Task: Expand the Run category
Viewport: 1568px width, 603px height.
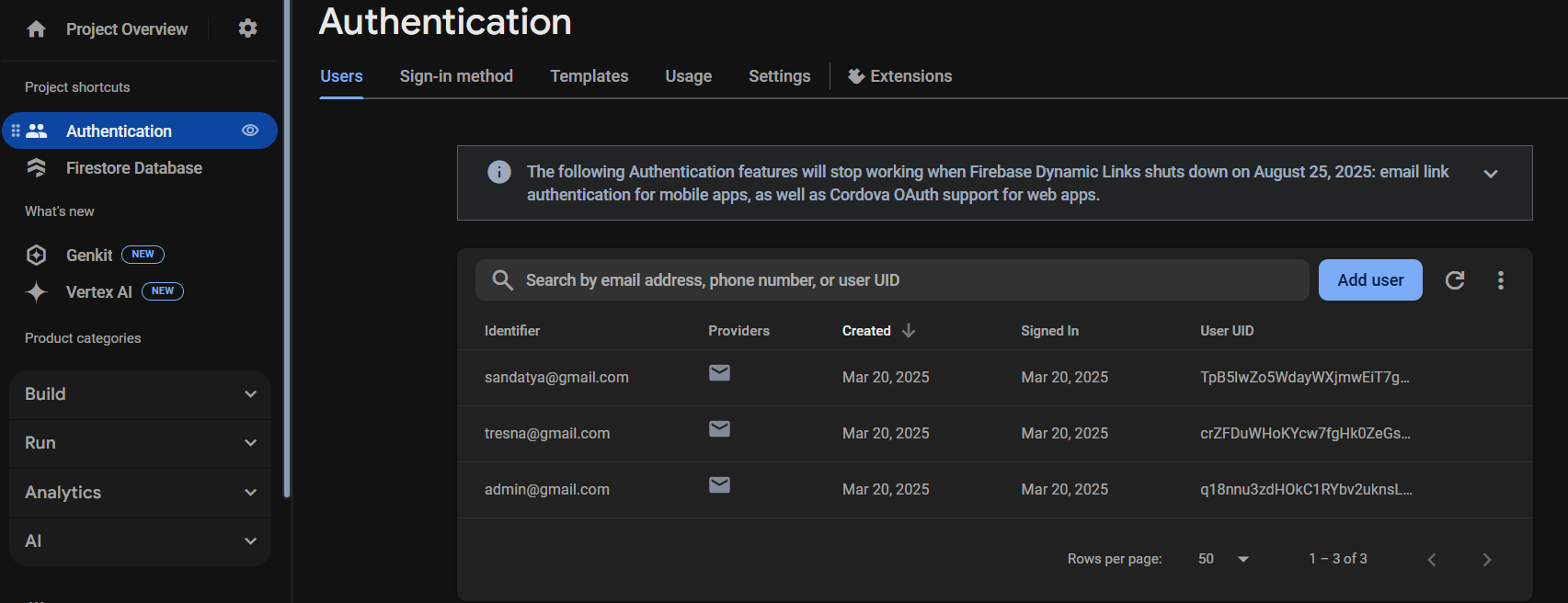Action: click(x=140, y=443)
